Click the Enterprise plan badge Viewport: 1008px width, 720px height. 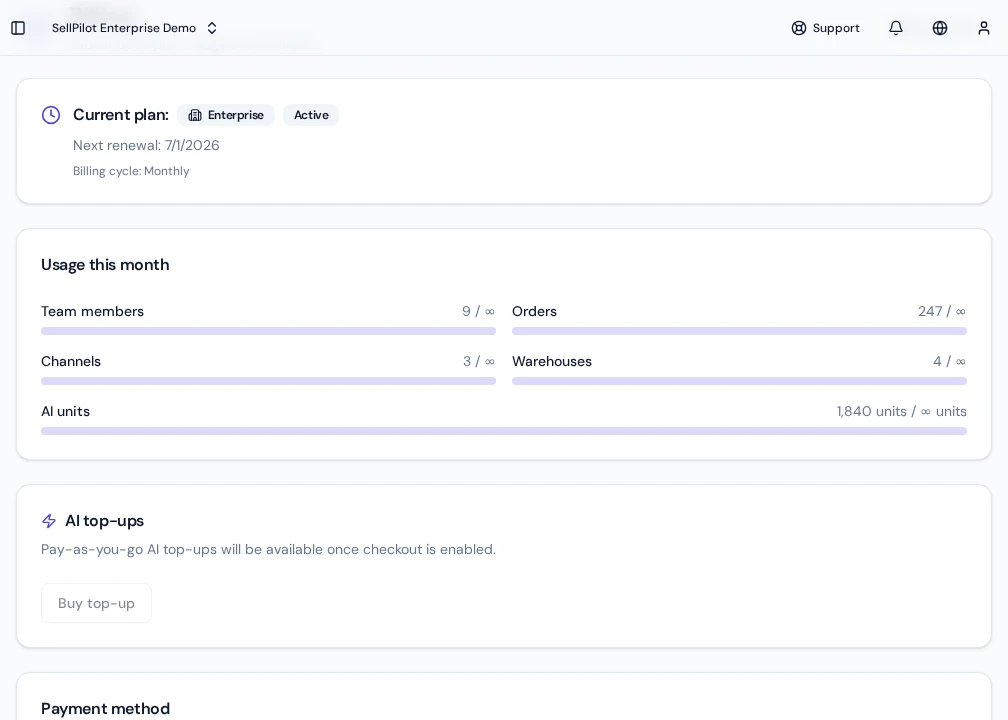coord(226,115)
